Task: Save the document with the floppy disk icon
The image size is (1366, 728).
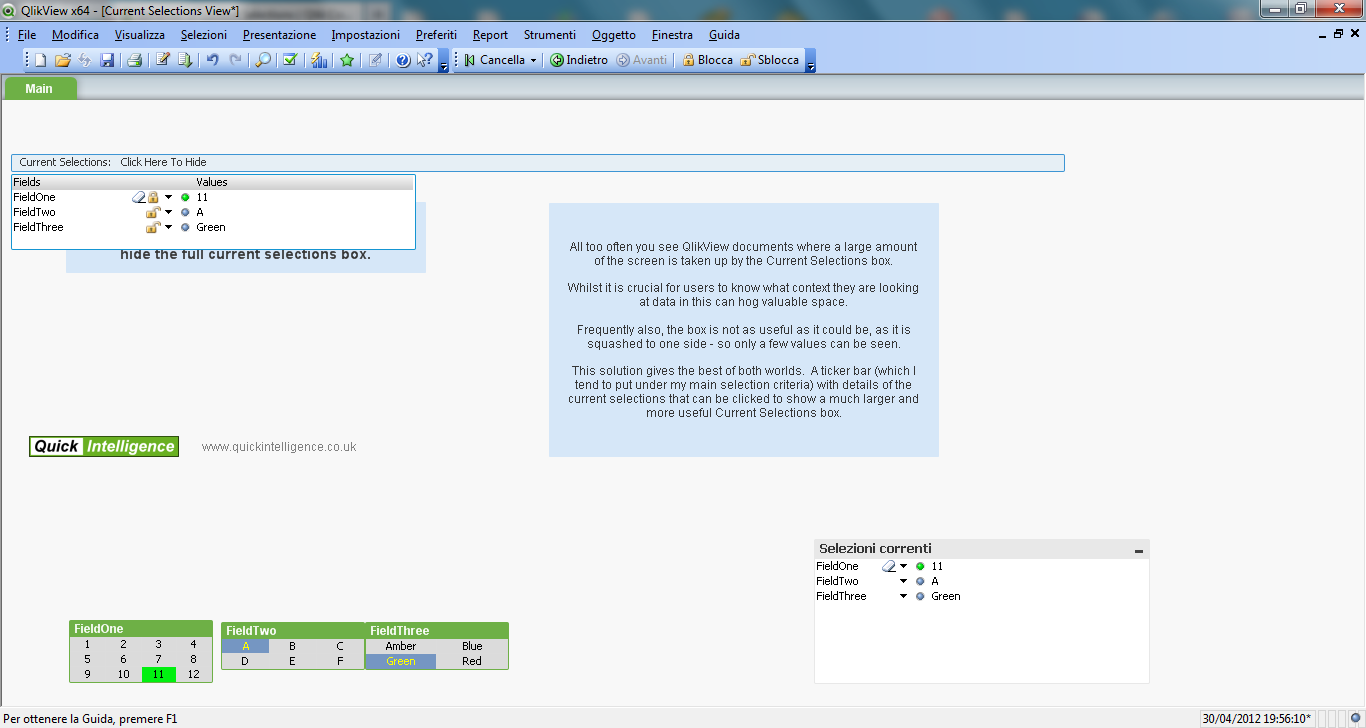Action: [107, 60]
